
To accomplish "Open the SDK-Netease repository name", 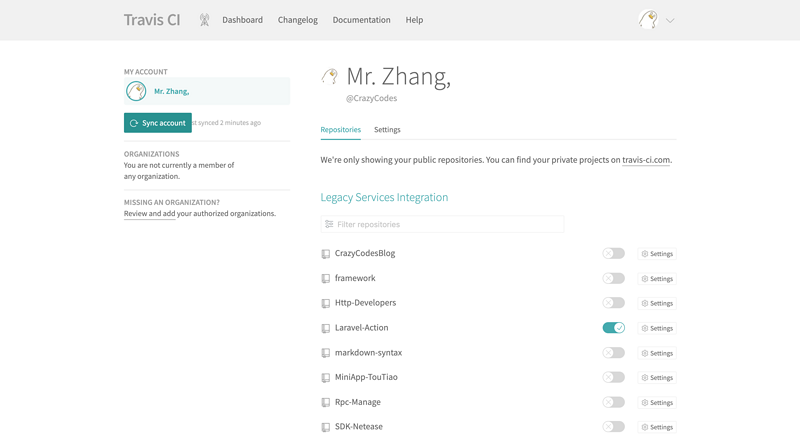I will [359, 427].
